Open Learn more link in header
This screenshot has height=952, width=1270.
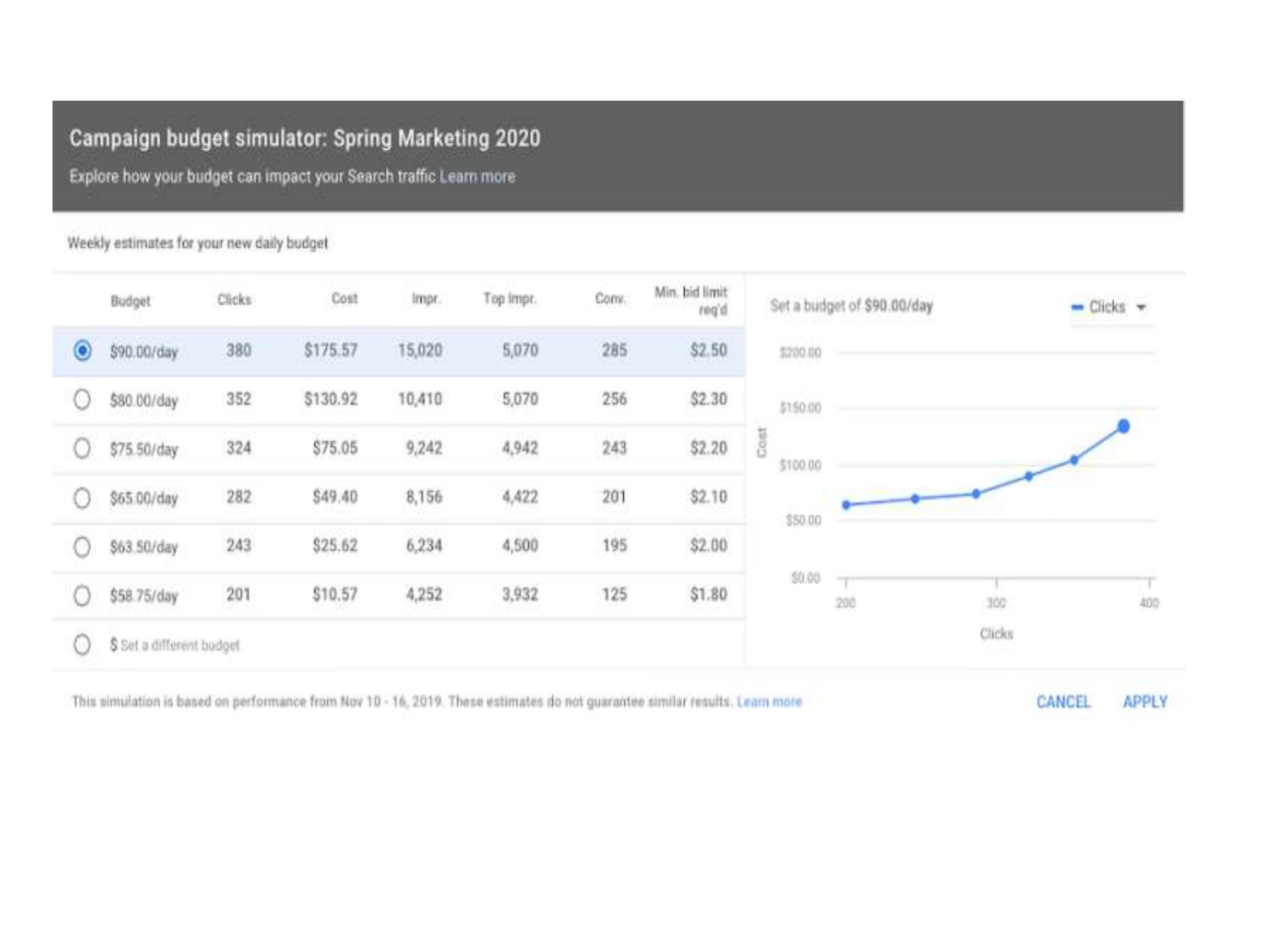point(477,177)
